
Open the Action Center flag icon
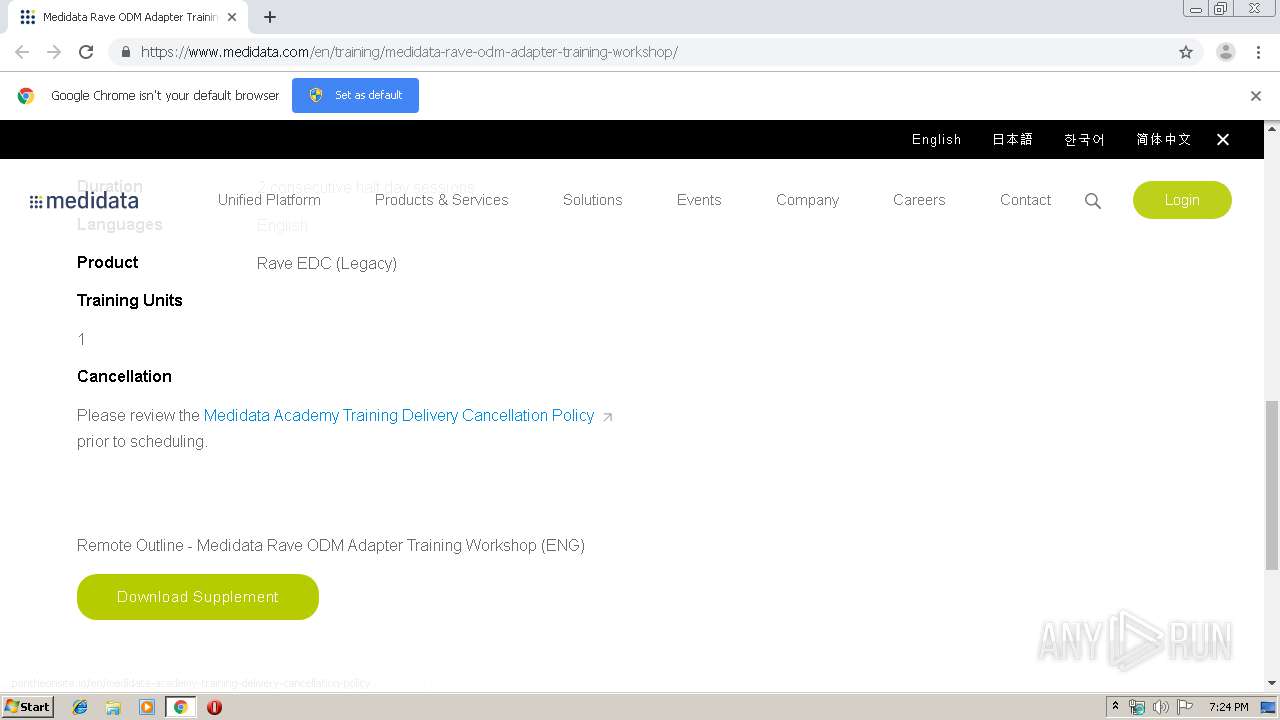[1185, 707]
